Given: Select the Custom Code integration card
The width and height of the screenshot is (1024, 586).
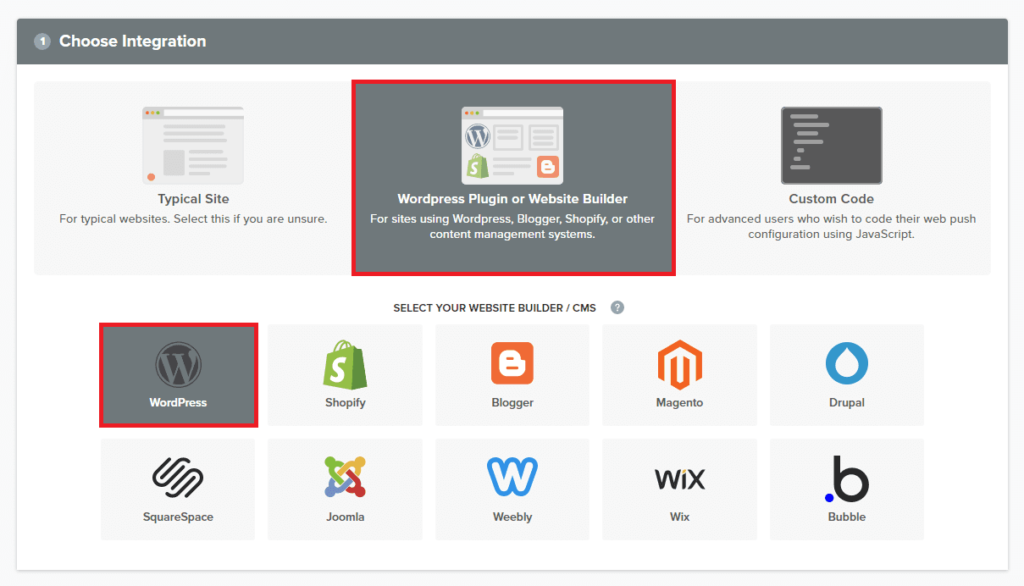Looking at the screenshot, I should coord(831,178).
